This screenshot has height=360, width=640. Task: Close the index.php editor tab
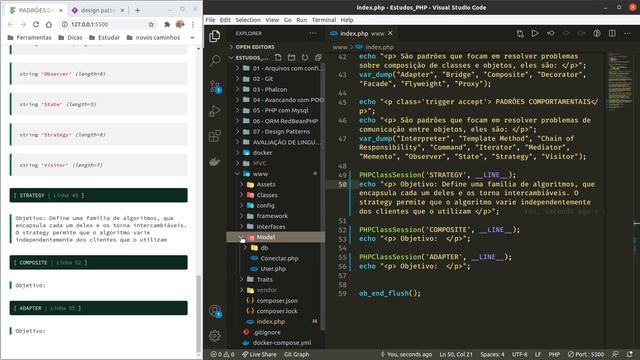click(x=390, y=33)
